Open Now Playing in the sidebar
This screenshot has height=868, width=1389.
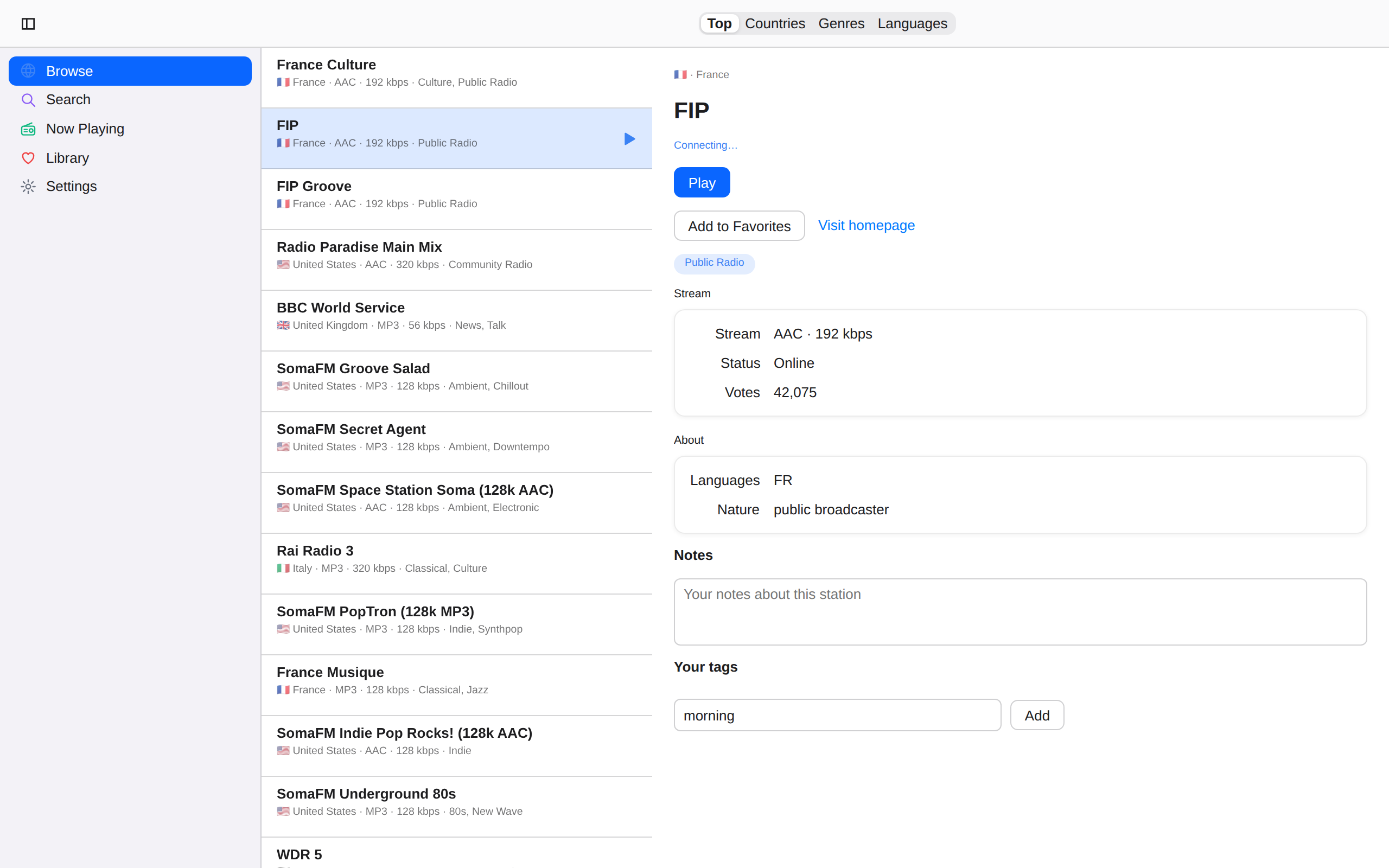pos(130,129)
